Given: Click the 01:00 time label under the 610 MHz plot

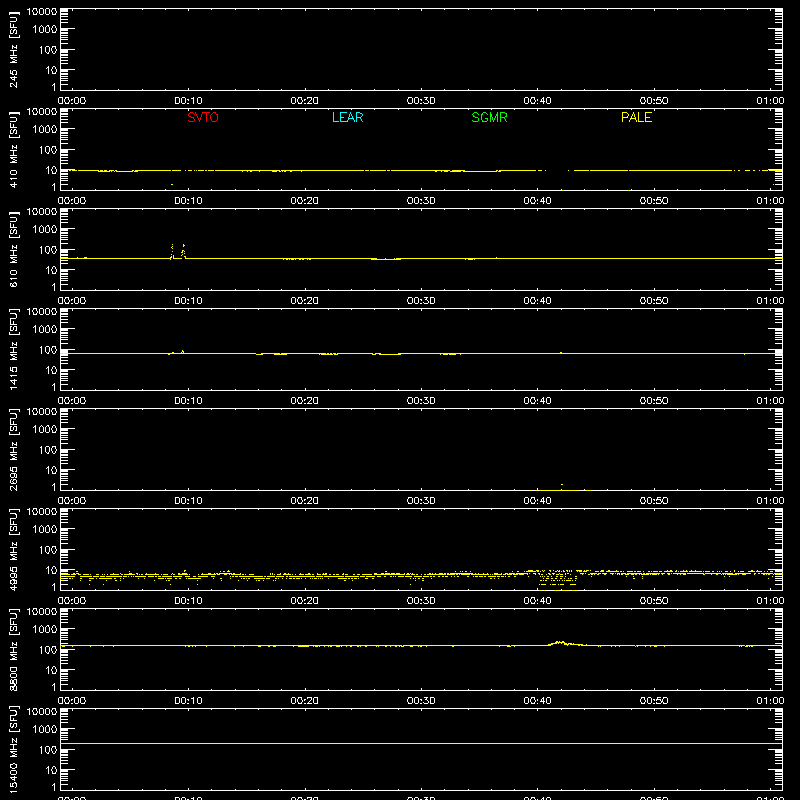Looking at the screenshot, I should click(770, 301).
